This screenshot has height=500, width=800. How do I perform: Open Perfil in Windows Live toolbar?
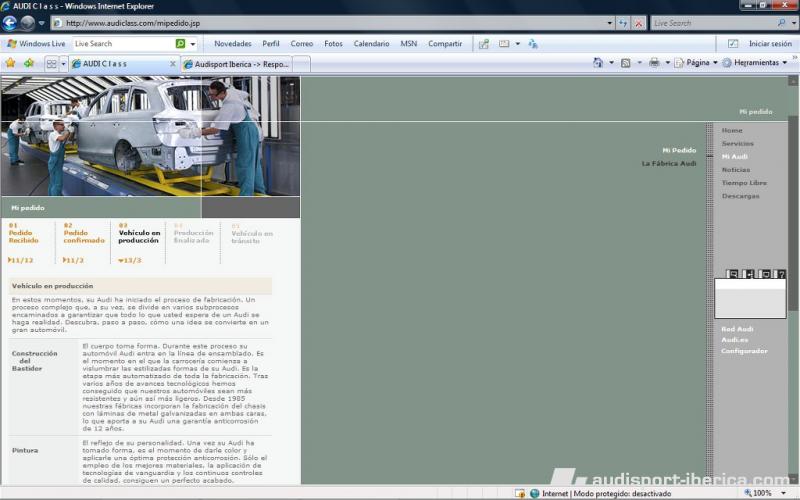[271, 44]
